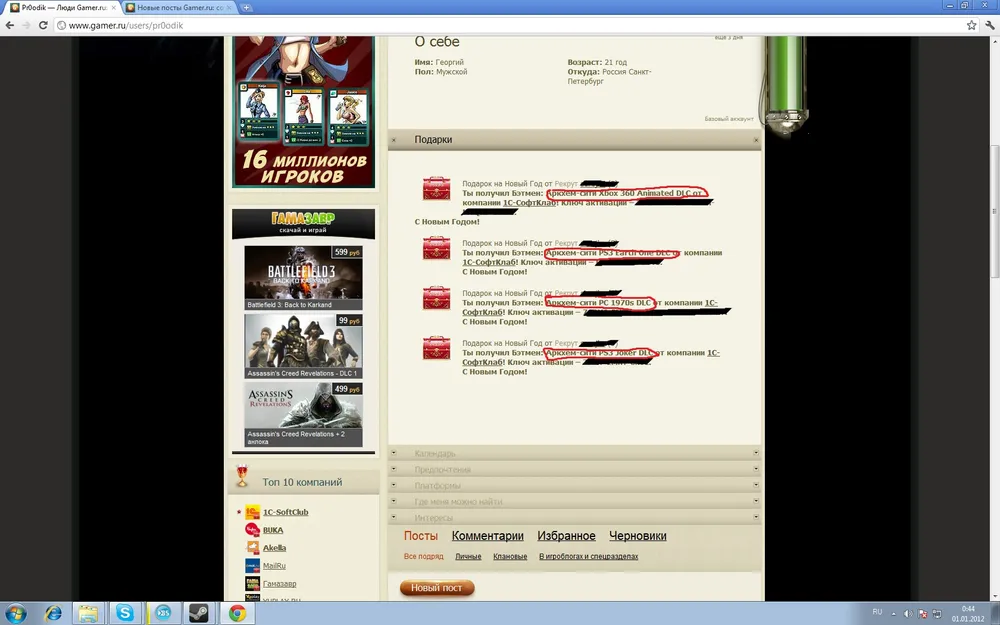Click the MailRu logo icon

click(x=253, y=566)
